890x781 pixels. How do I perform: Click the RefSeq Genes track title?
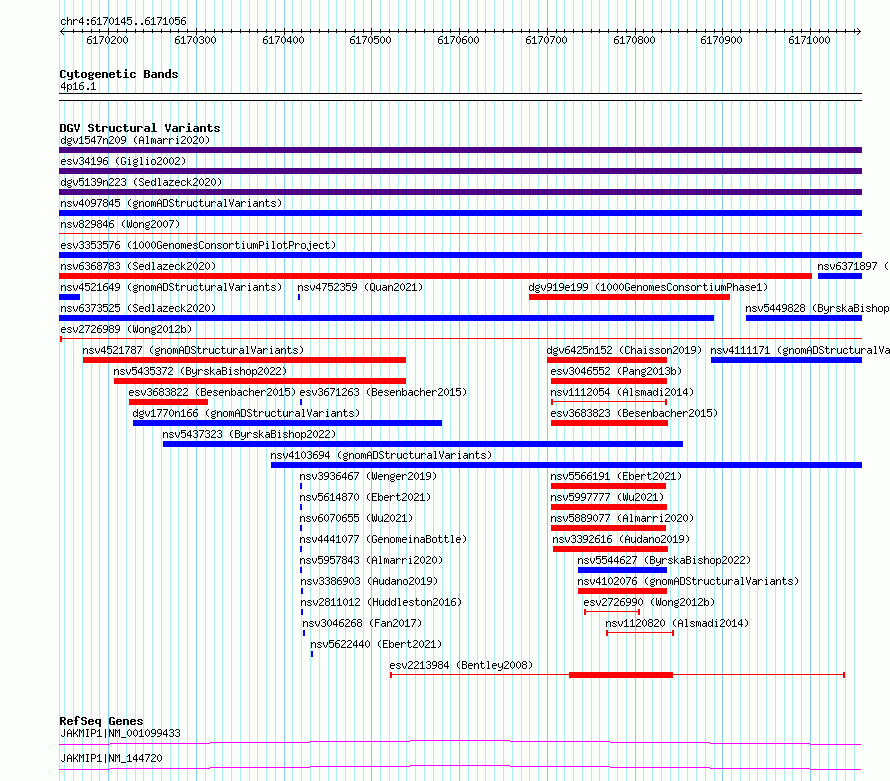102,721
